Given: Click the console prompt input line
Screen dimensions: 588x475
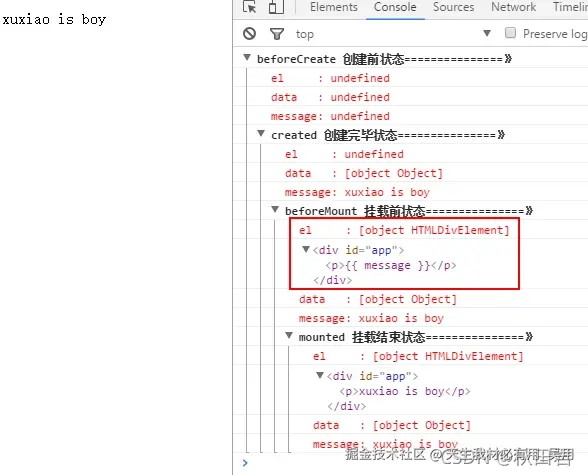Looking at the screenshot, I should (x=412, y=463).
